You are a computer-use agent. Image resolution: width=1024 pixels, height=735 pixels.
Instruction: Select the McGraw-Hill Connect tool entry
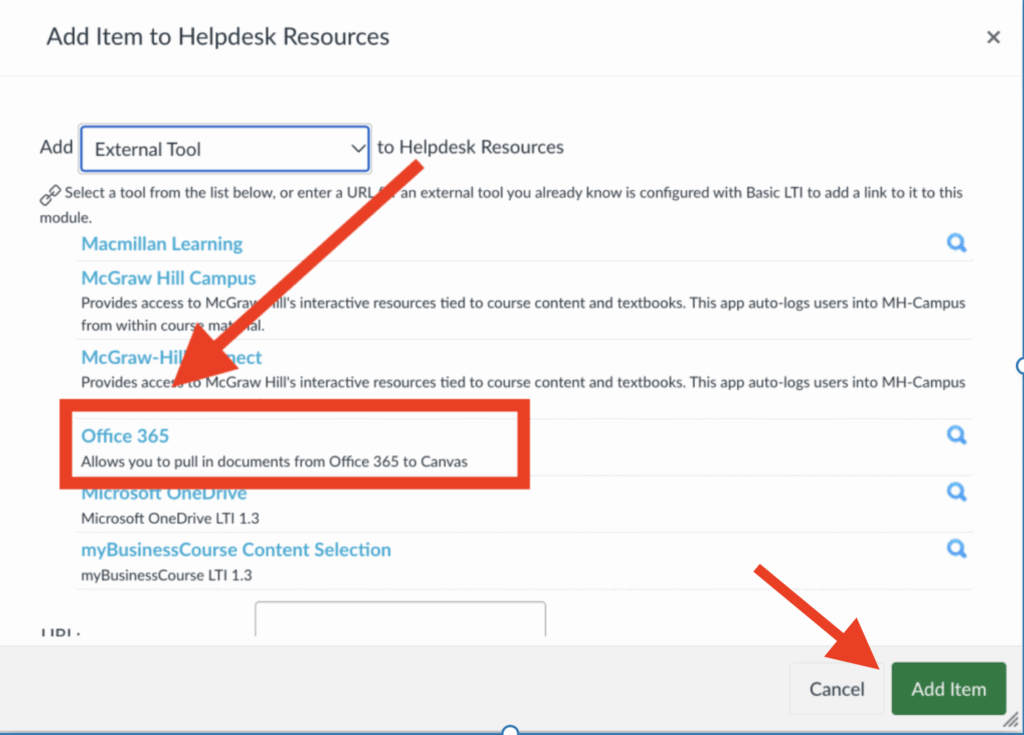tap(170, 357)
